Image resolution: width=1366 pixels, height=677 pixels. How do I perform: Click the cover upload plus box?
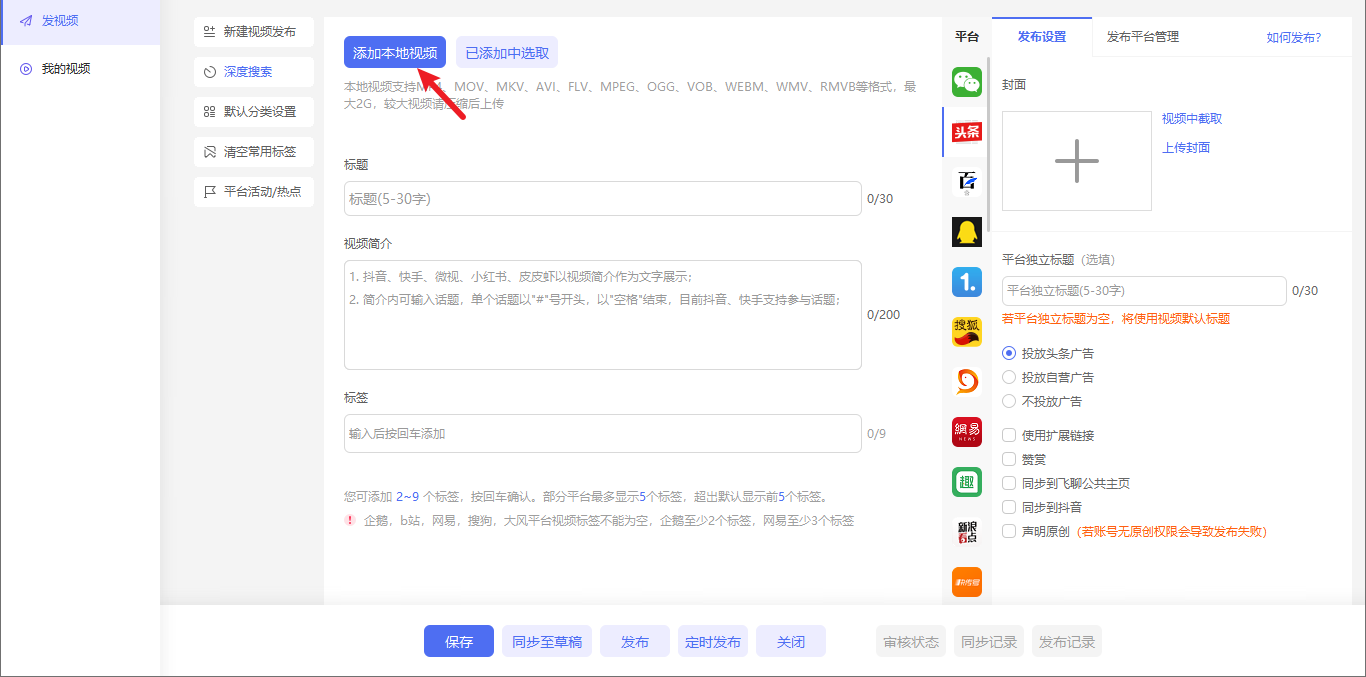click(1077, 161)
